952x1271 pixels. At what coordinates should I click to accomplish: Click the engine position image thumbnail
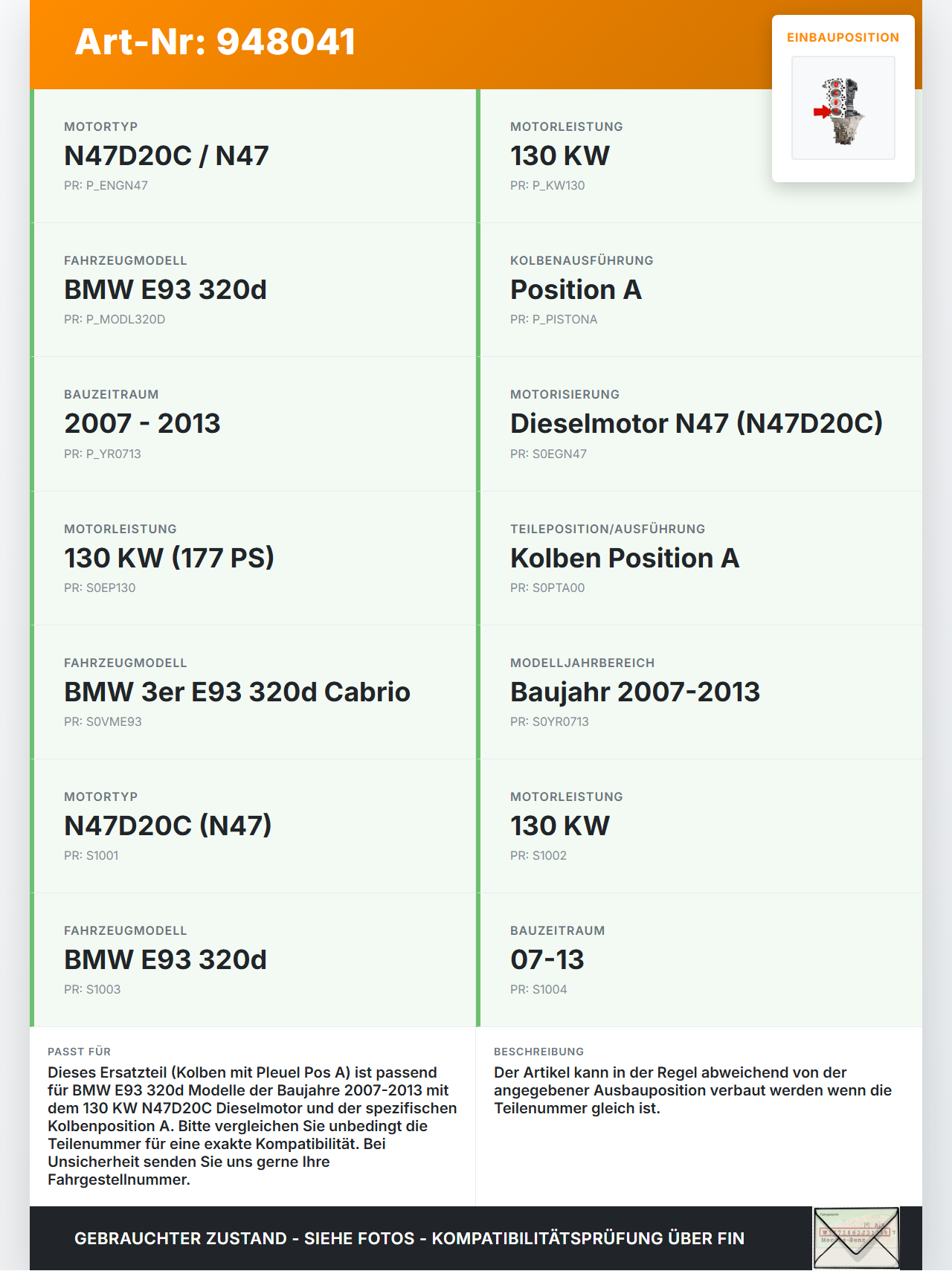pyautogui.click(x=843, y=109)
